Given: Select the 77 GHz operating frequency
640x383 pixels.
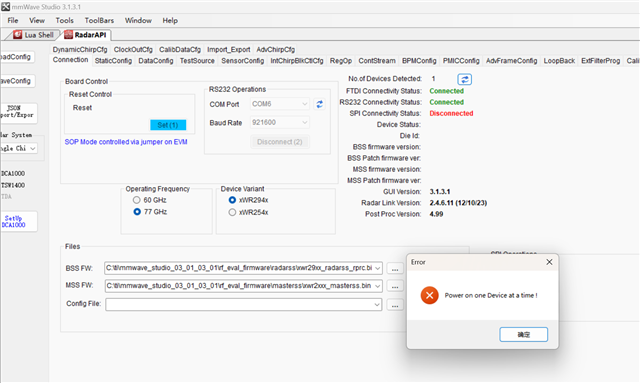Looking at the screenshot, I should [137, 212].
